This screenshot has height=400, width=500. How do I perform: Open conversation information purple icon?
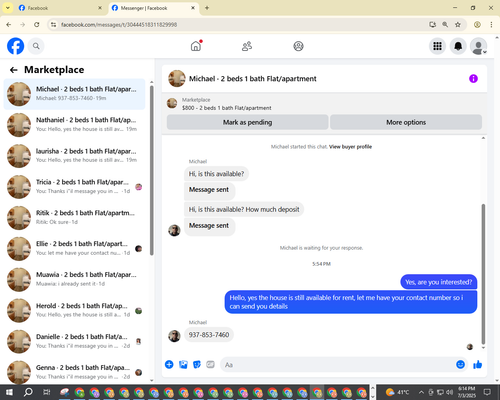[473, 79]
